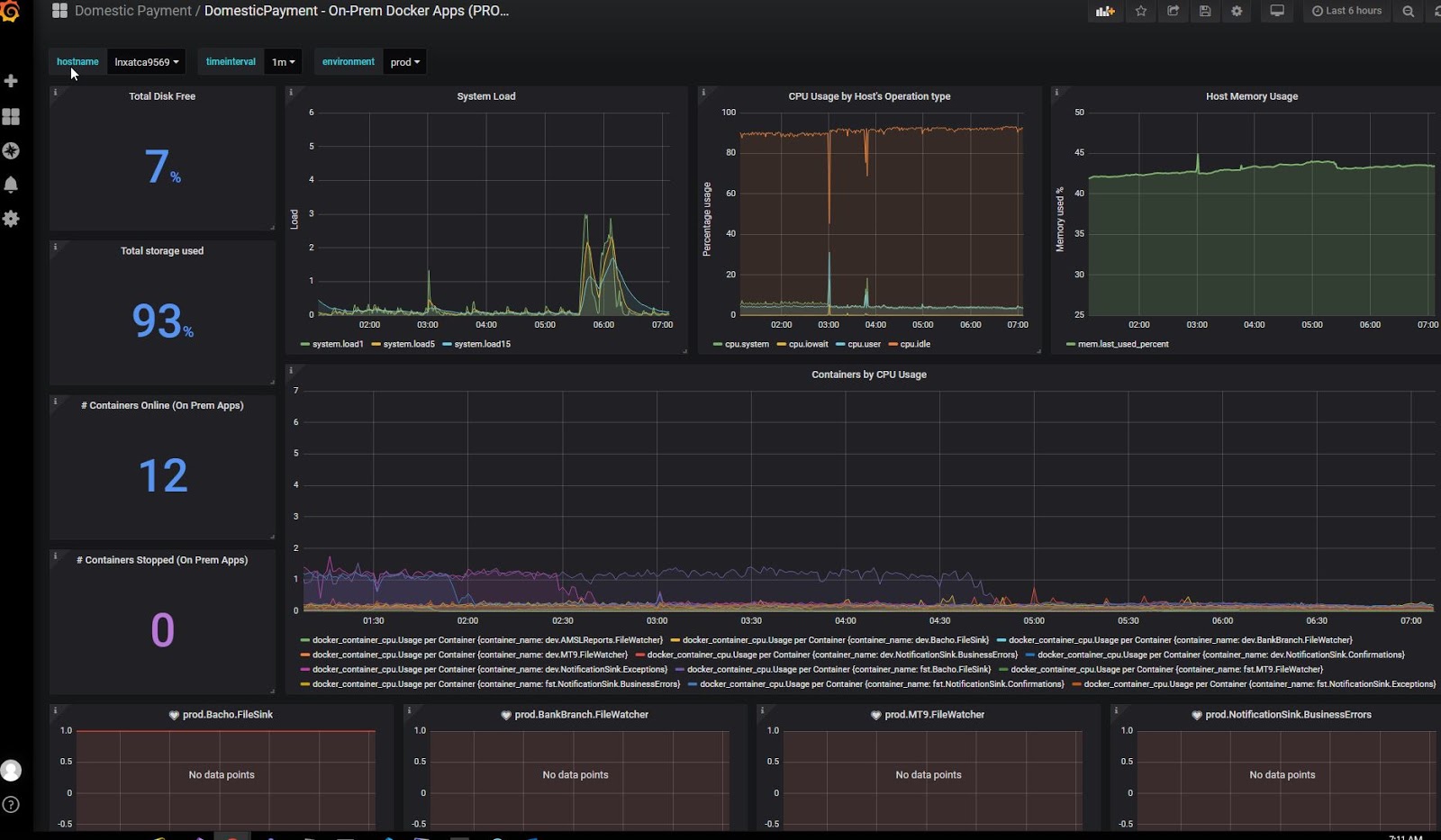Image resolution: width=1441 pixels, height=840 pixels.
Task: Open dashboard settings gear in top toolbar
Action: [1237, 12]
